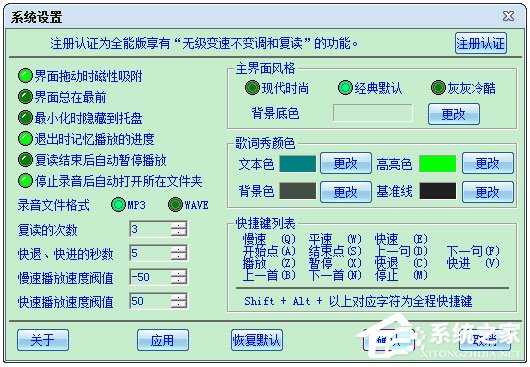Screen dimensions: 530x367
Task: Click 更改 next to 高亮色
Action: click(x=487, y=163)
